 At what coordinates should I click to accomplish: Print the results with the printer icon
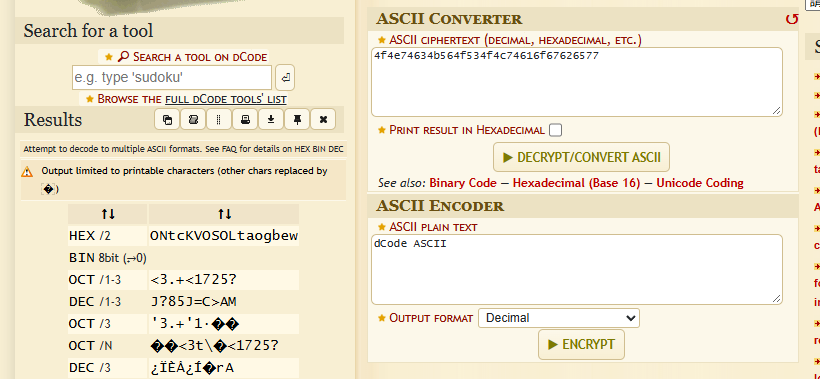click(245, 120)
